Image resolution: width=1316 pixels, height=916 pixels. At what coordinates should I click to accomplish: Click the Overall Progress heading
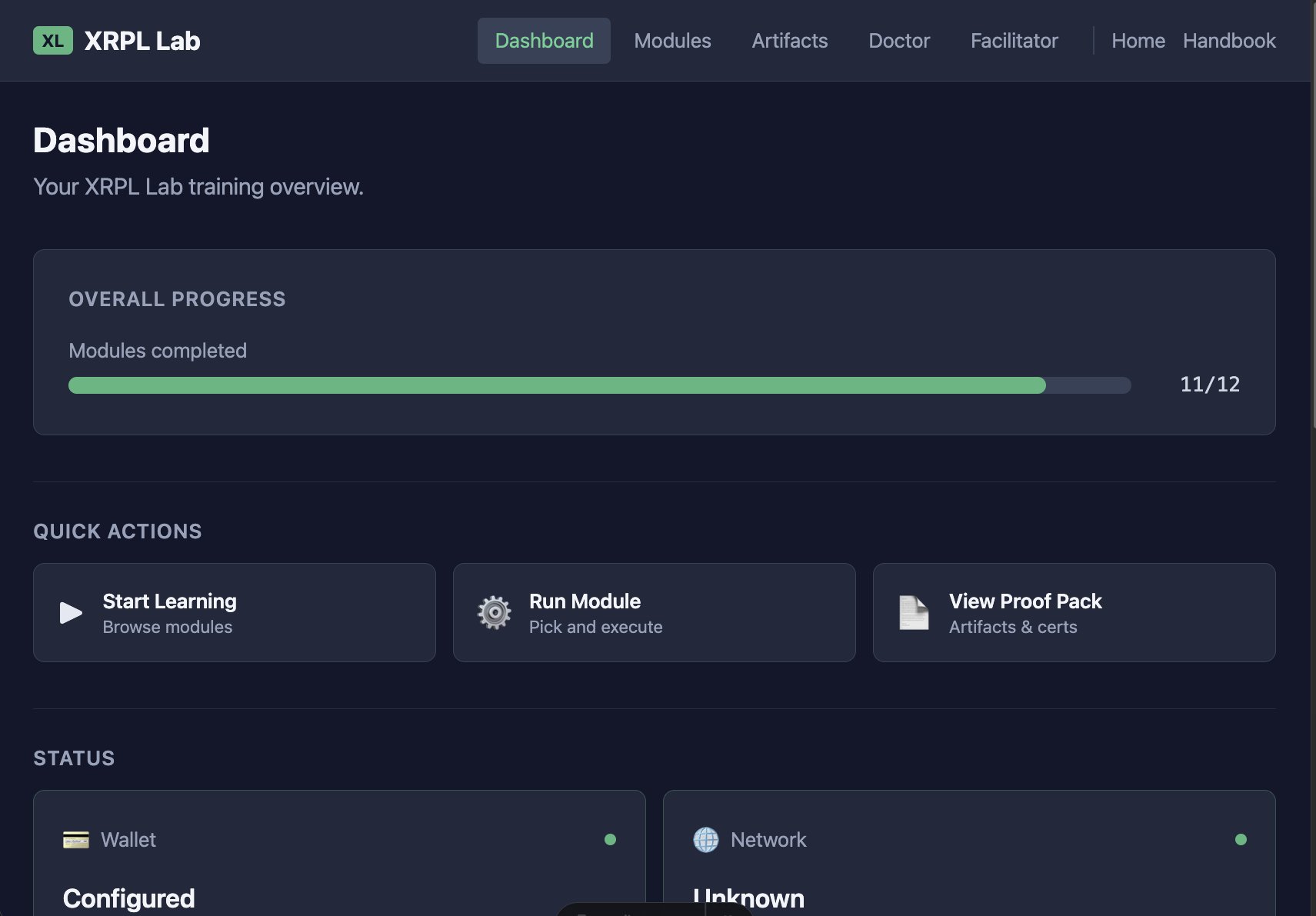pyautogui.click(x=177, y=299)
